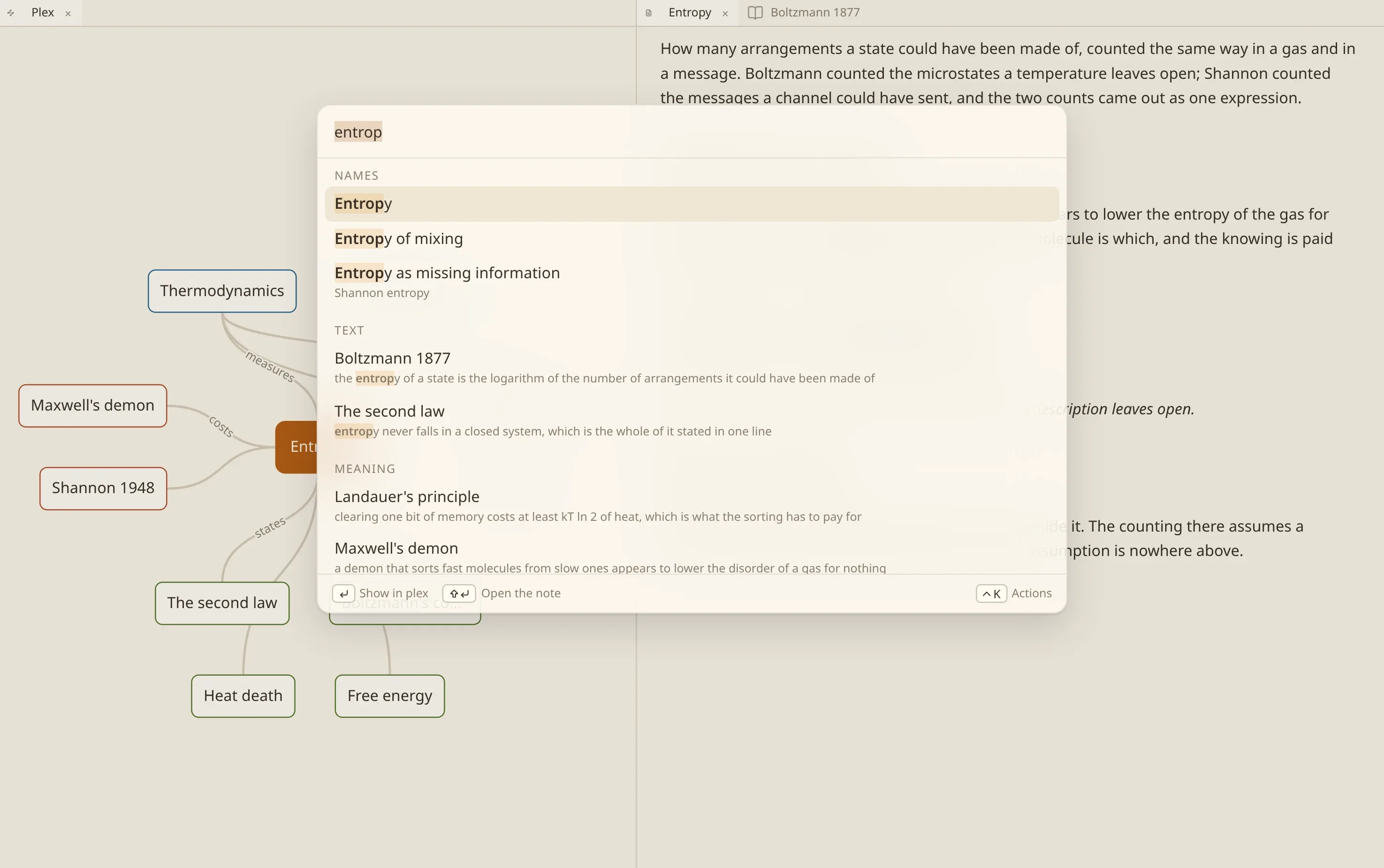Select the Shannon 1948 node in plex
This screenshot has height=868, width=1384.
(103, 488)
